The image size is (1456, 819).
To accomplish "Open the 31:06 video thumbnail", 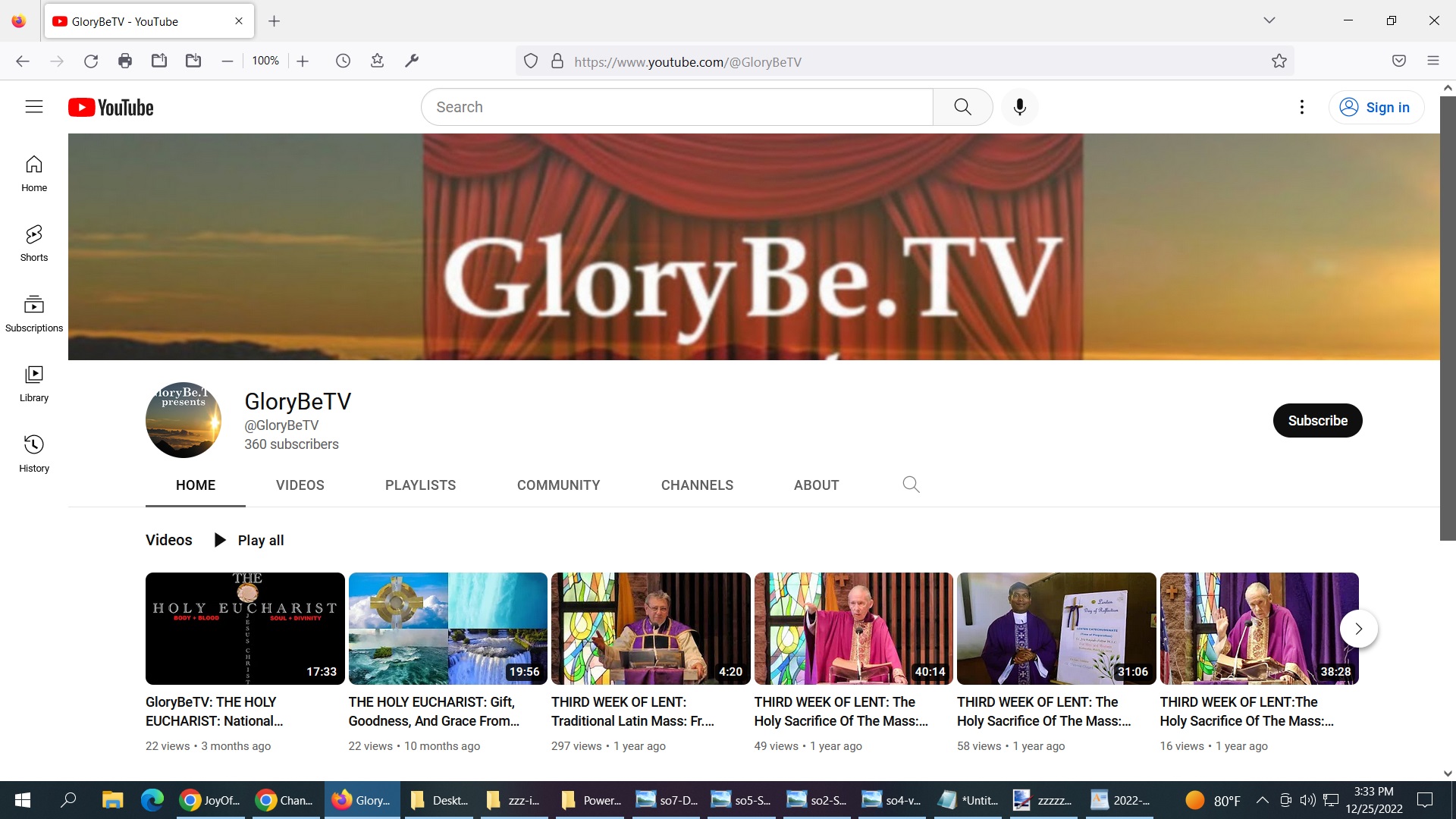I will pos(1056,629).
